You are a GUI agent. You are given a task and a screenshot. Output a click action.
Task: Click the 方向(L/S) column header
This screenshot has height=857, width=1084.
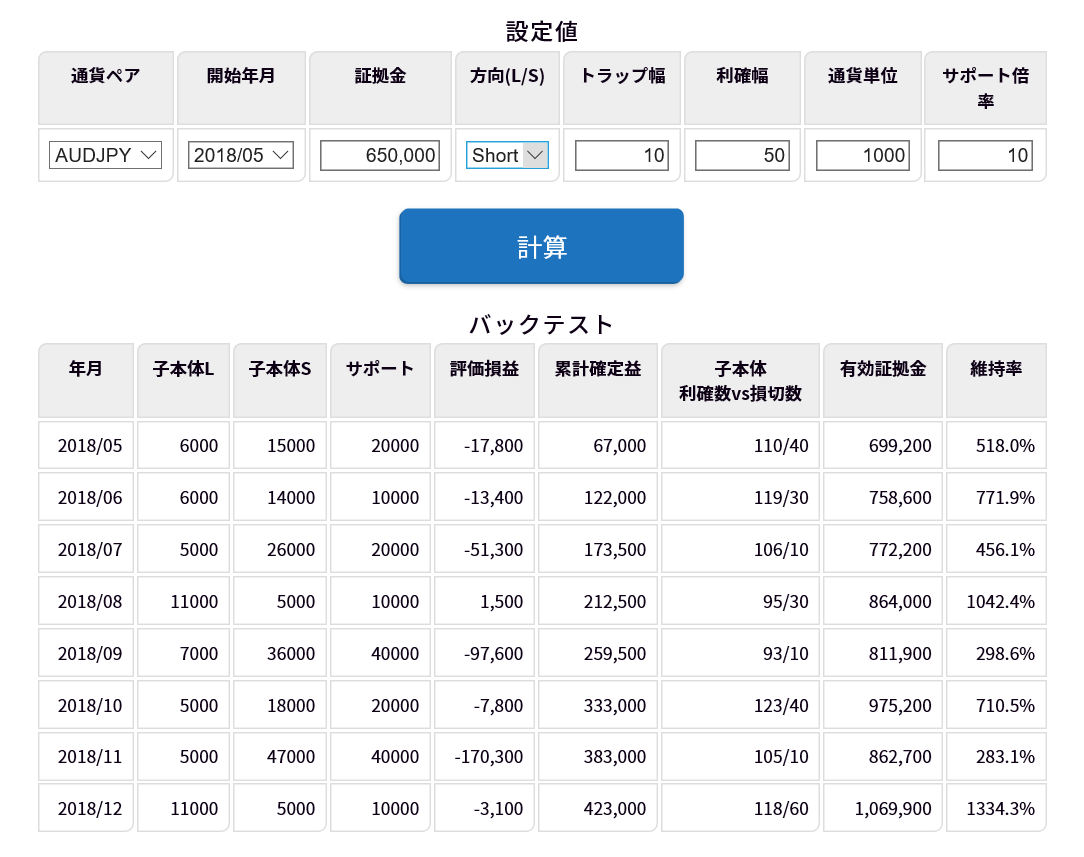[x=507, y=88]
